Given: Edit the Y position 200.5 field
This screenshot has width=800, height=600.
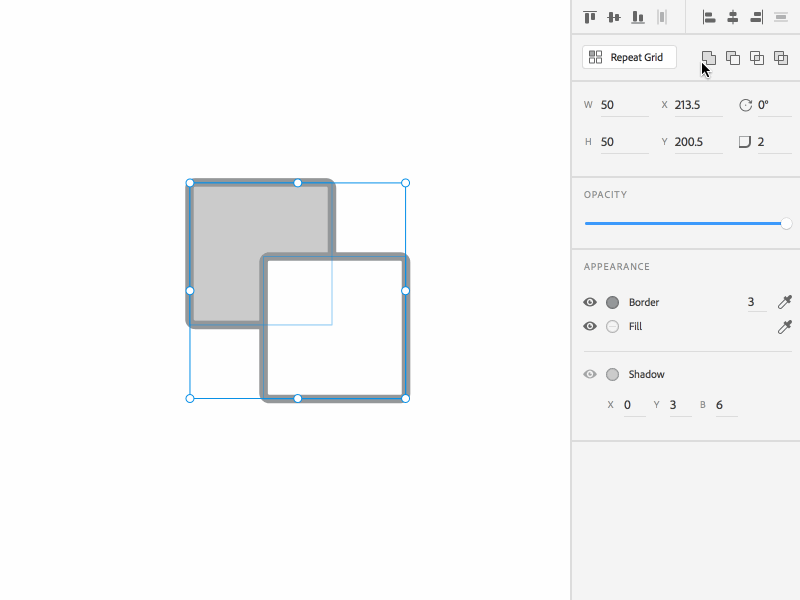Looking at the screenshot, I should coord(698,142).
